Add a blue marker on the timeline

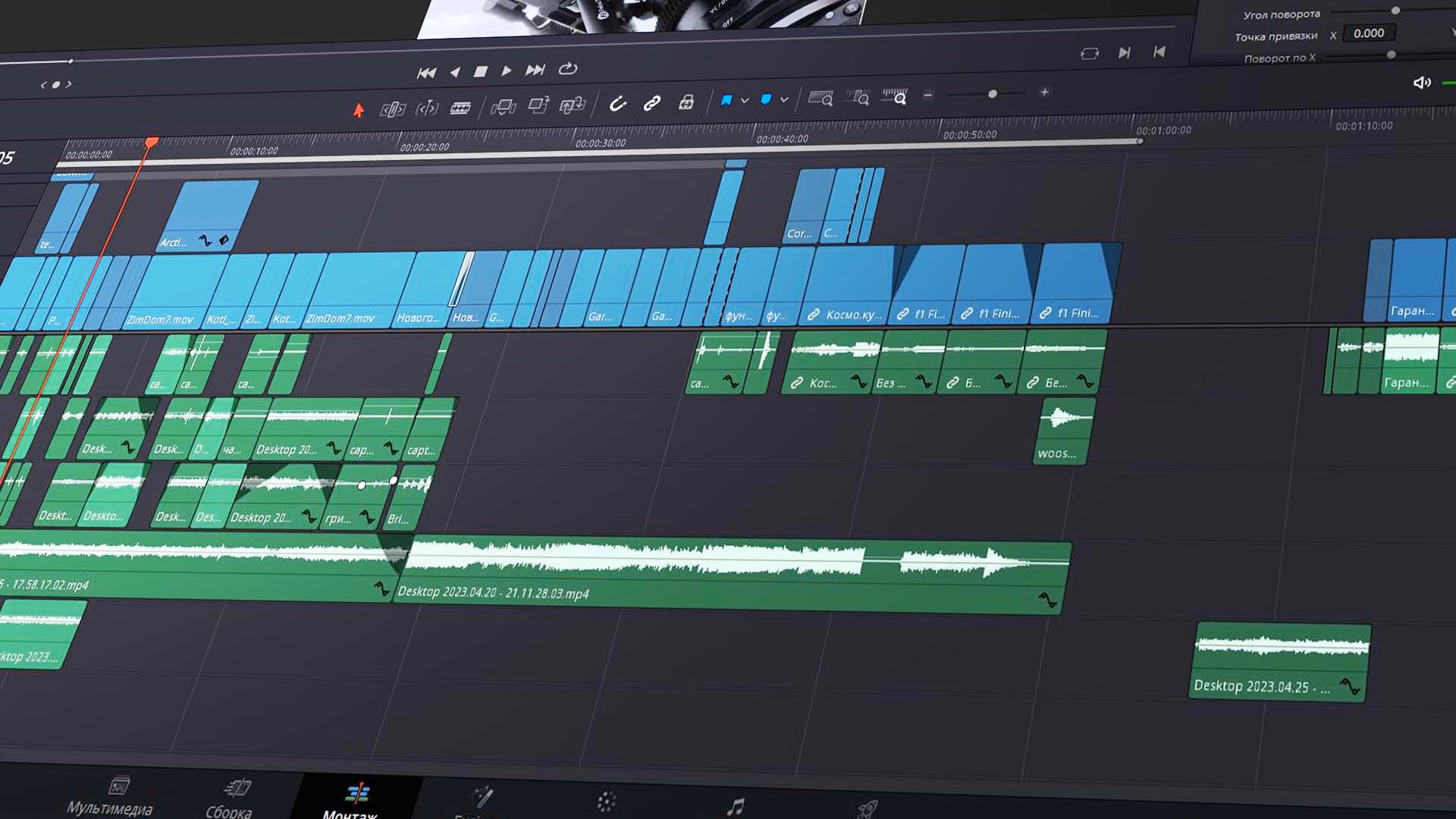[x=766, y=99]
